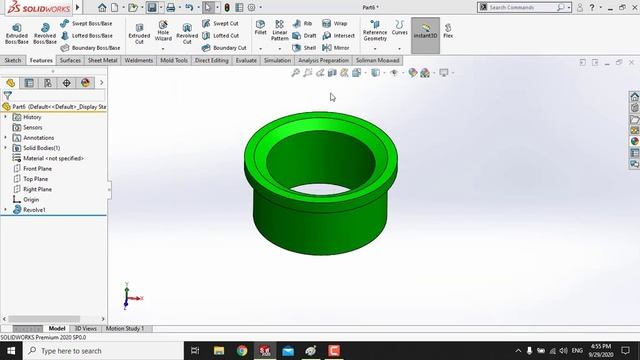Open the Hole Wizard
Image resolution: width=640 pixels, height=360 pixels.
pos(163,31)
